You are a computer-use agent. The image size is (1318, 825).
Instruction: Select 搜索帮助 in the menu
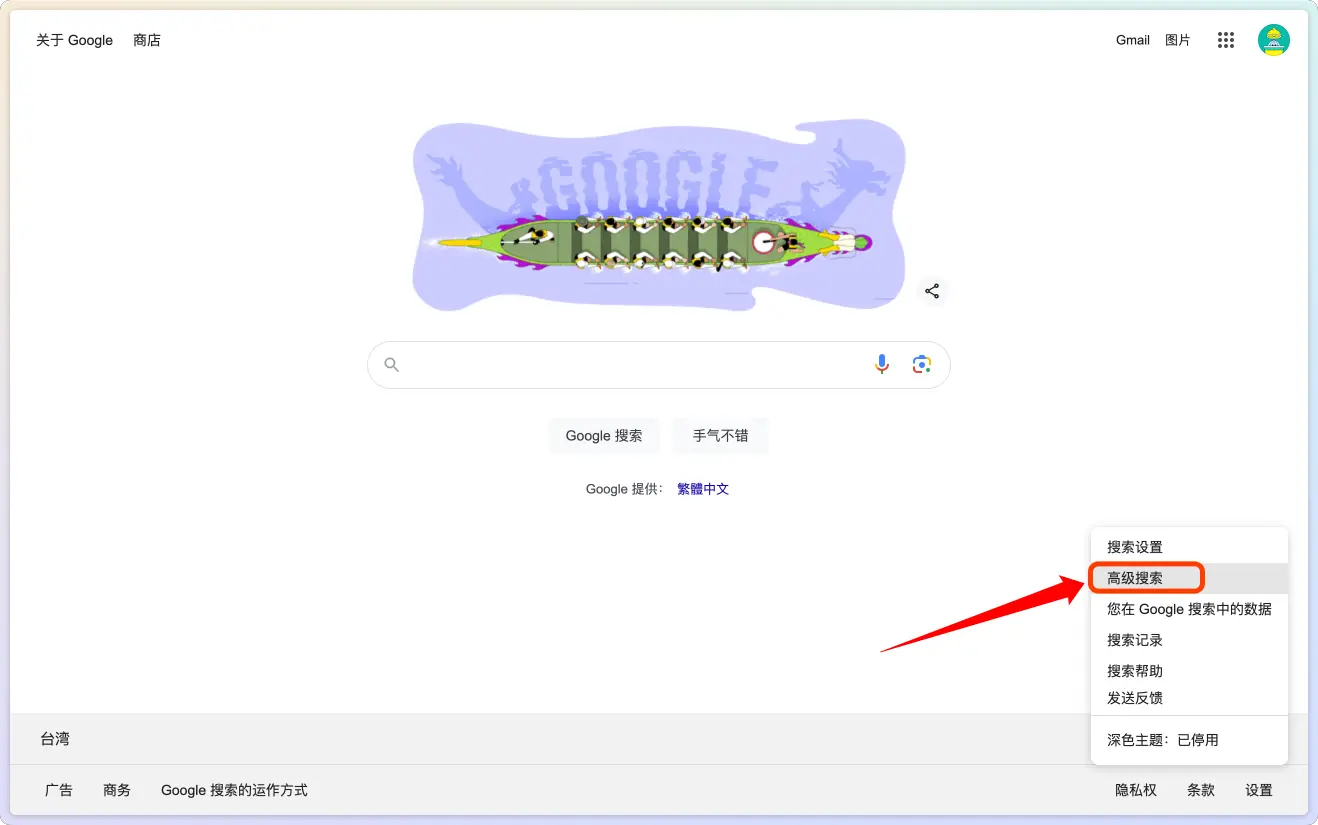1189,671
